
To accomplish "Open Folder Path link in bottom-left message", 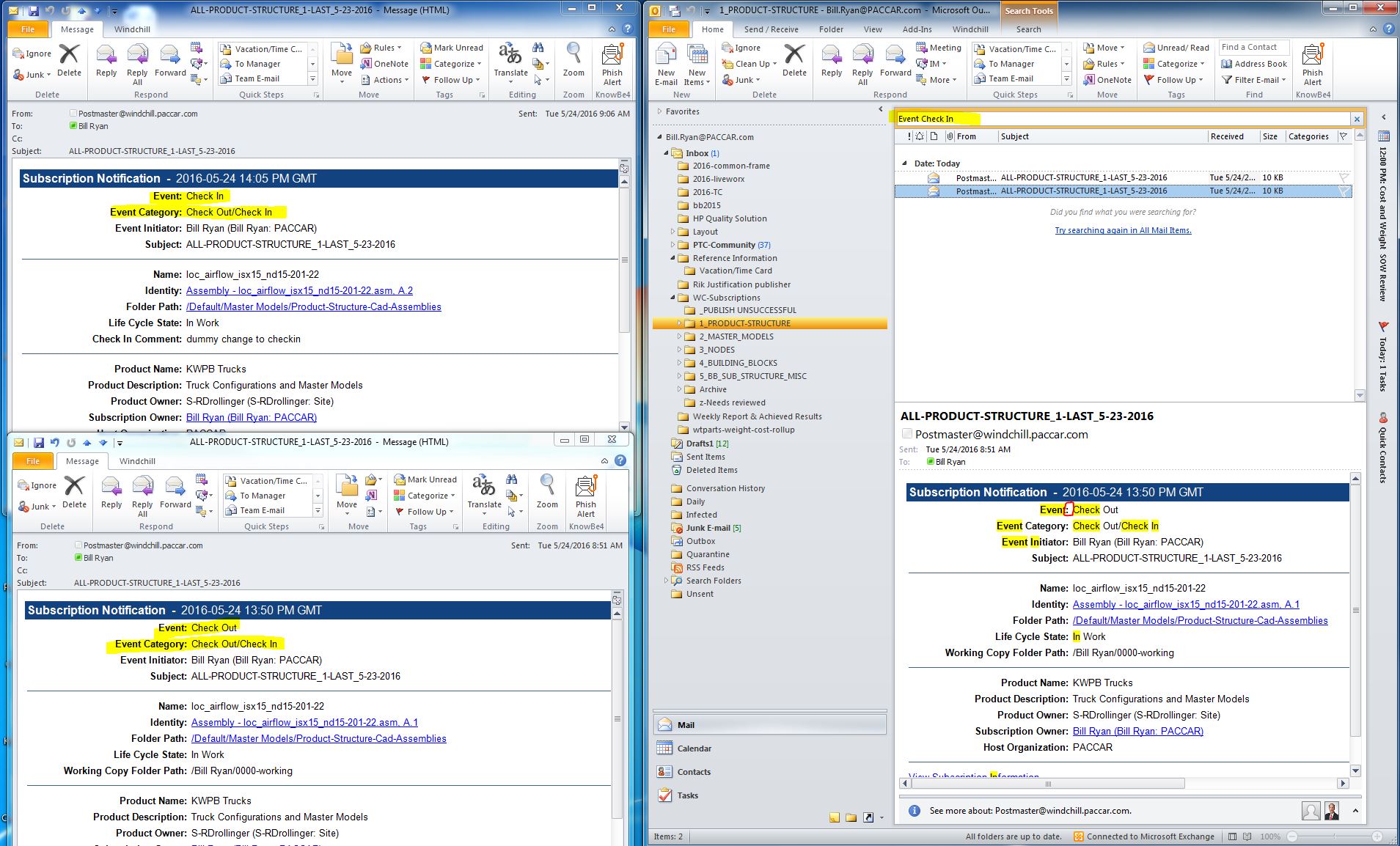I will (318, 738).
